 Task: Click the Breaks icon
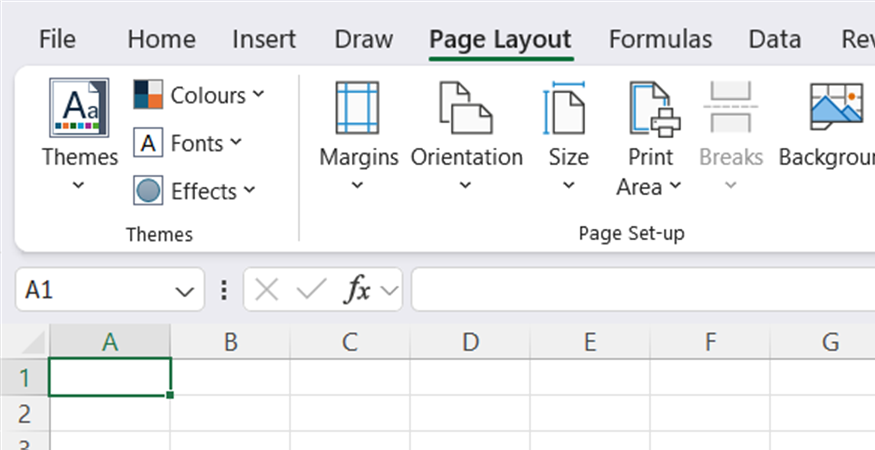pyautogui.click(x=730, y=107)
